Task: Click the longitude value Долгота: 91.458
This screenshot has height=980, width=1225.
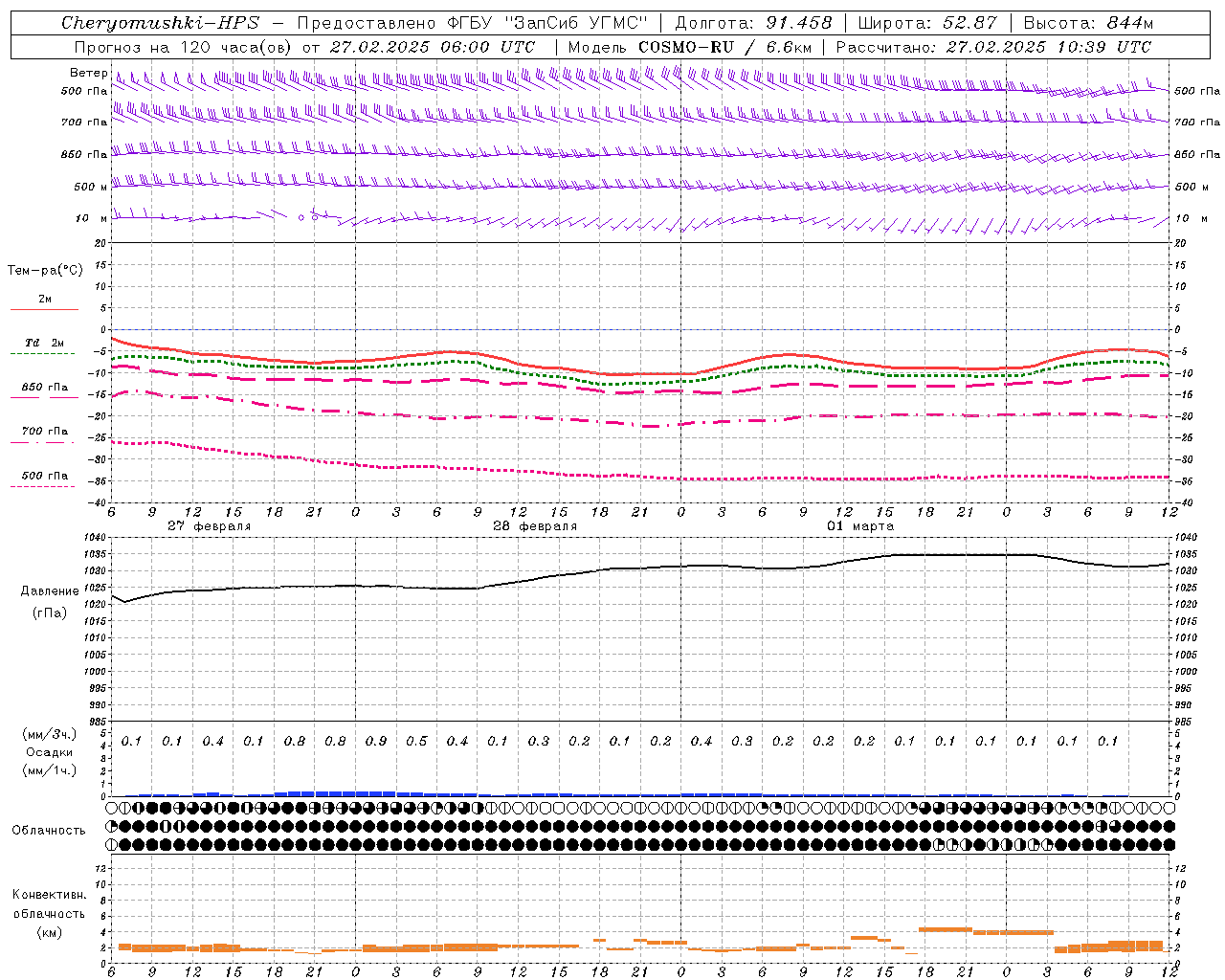Action: click(x=754, y=23)
